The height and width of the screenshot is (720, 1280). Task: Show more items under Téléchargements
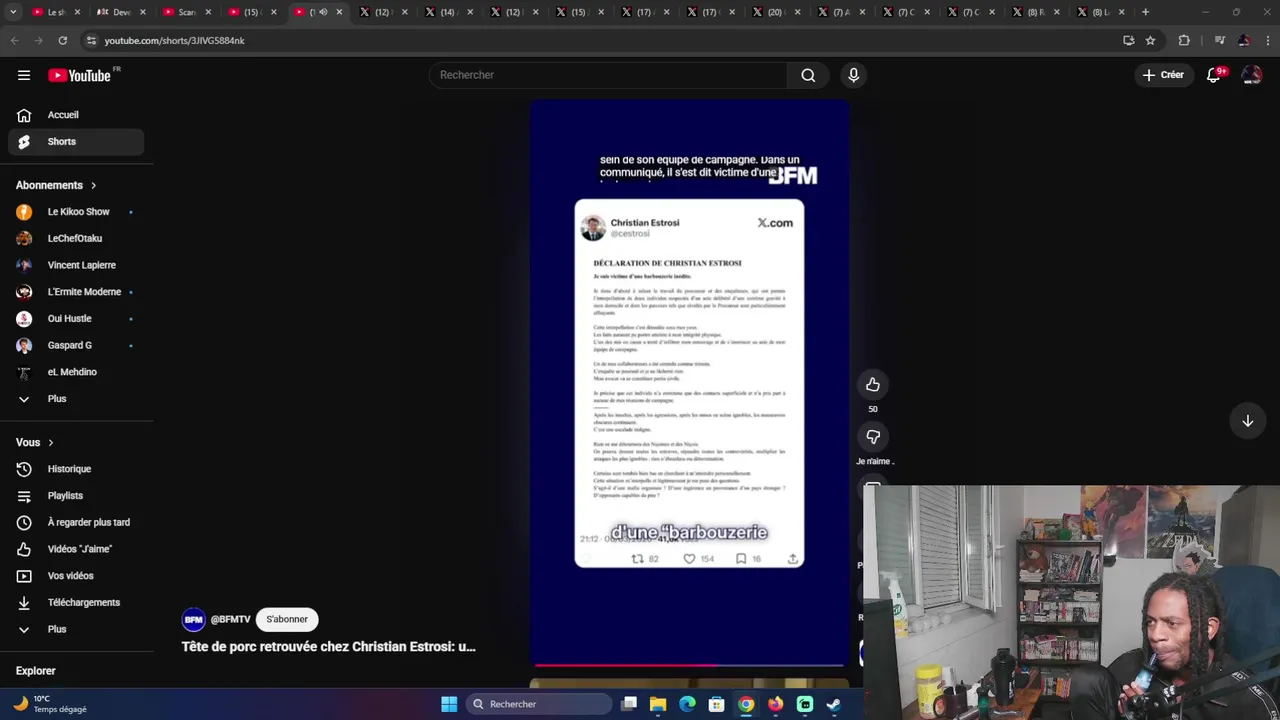[x=76, y=630]
